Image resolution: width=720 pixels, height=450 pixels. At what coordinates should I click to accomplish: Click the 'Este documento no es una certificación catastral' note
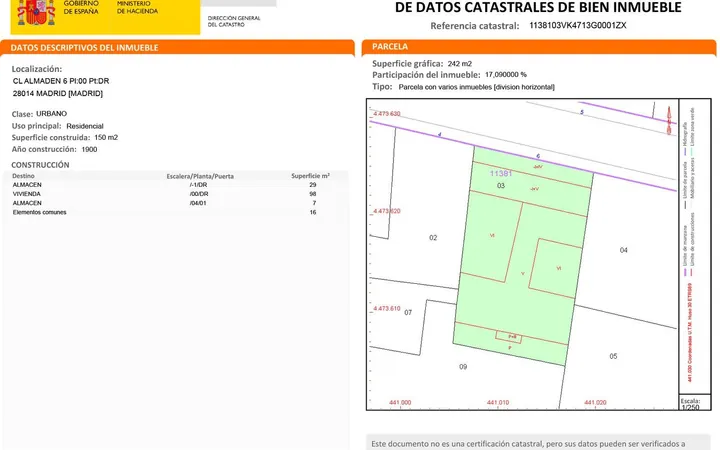[x=528, y=444]
